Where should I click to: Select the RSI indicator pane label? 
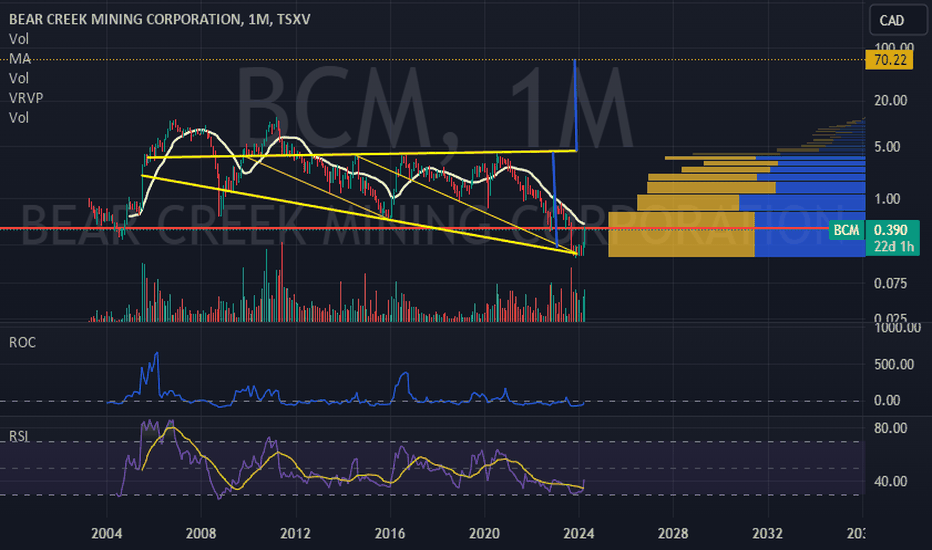pos(18,436)
